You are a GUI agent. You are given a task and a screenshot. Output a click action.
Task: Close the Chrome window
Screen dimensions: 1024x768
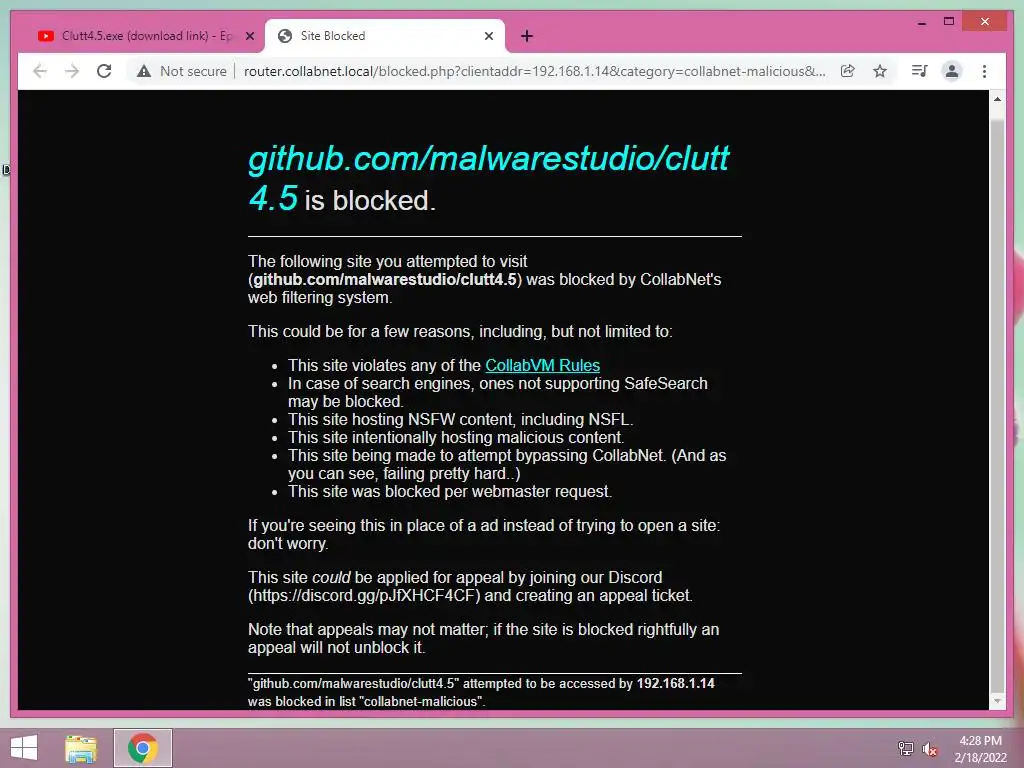tap(985, 22)
